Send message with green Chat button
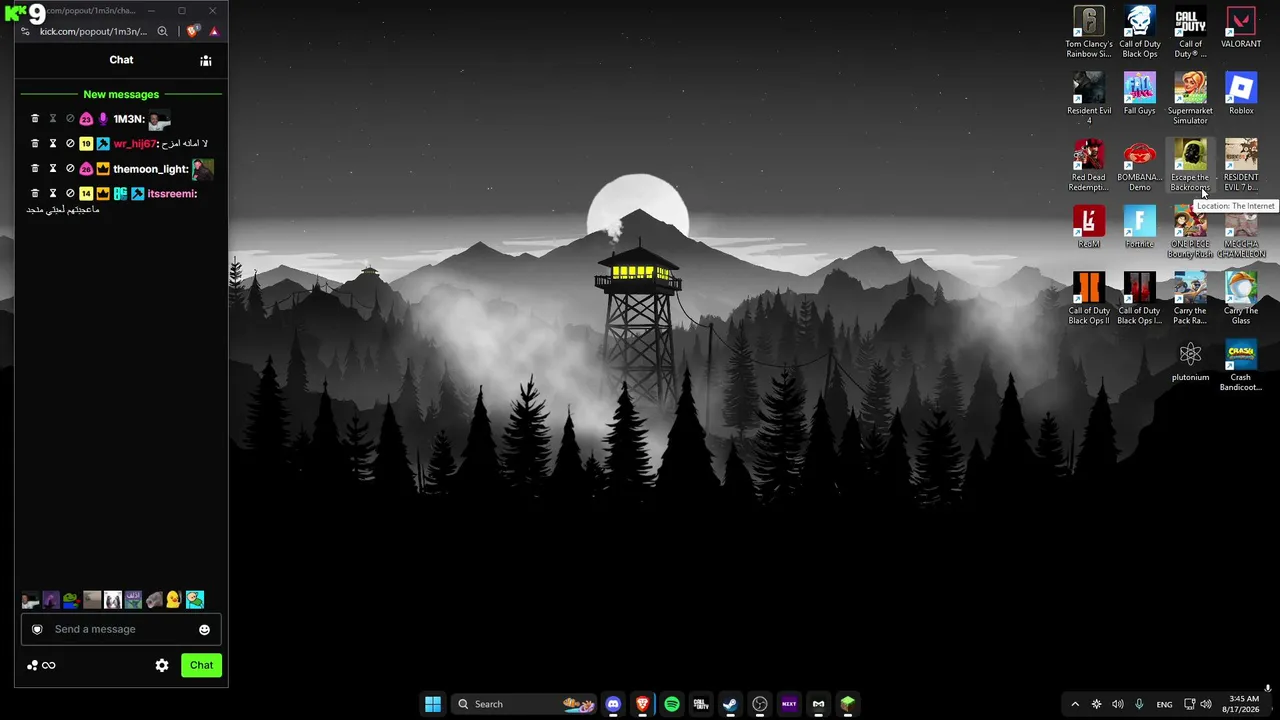 [x=201, y=665]
